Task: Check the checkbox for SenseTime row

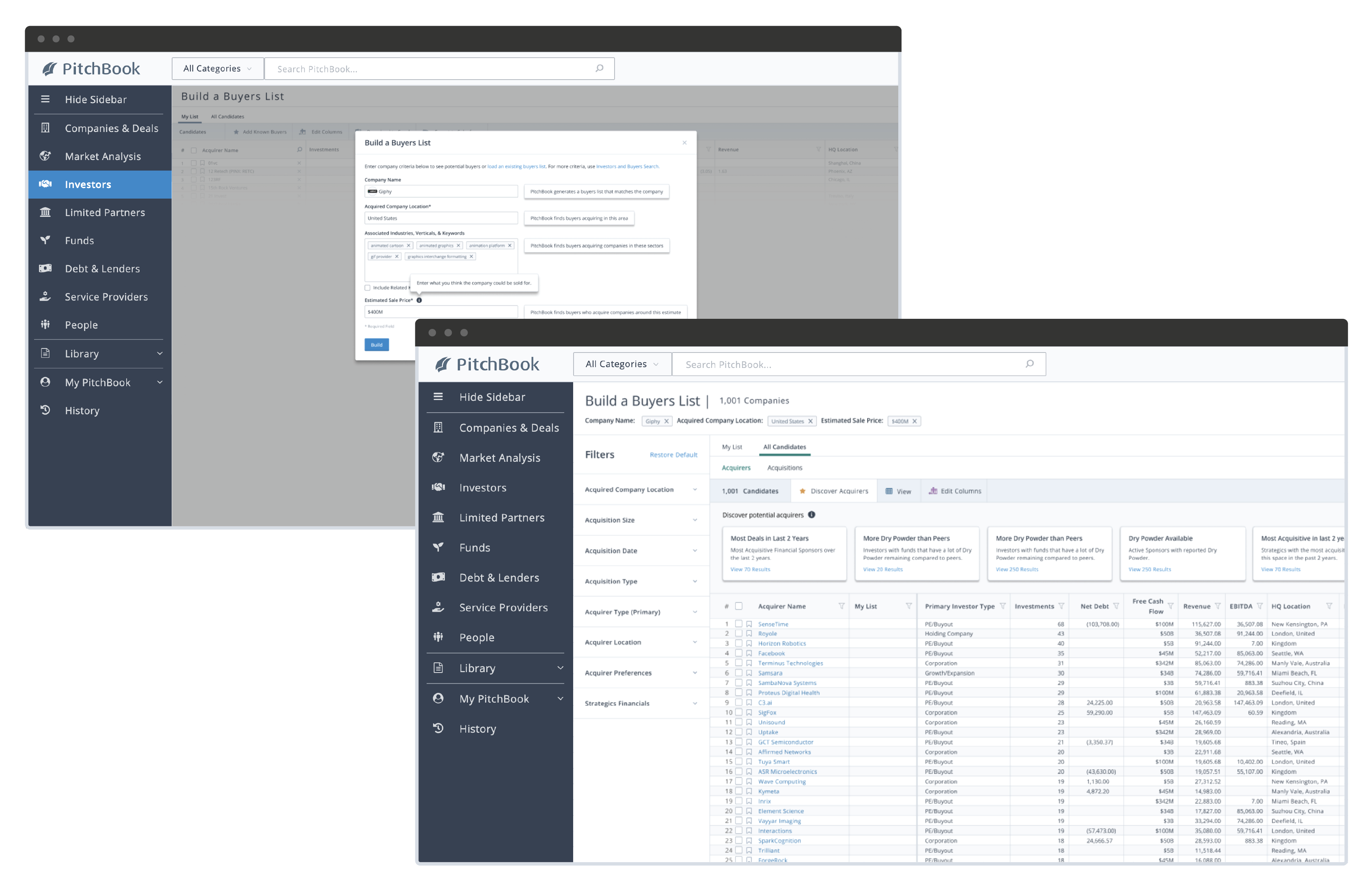Action: (x=738, y=624)
